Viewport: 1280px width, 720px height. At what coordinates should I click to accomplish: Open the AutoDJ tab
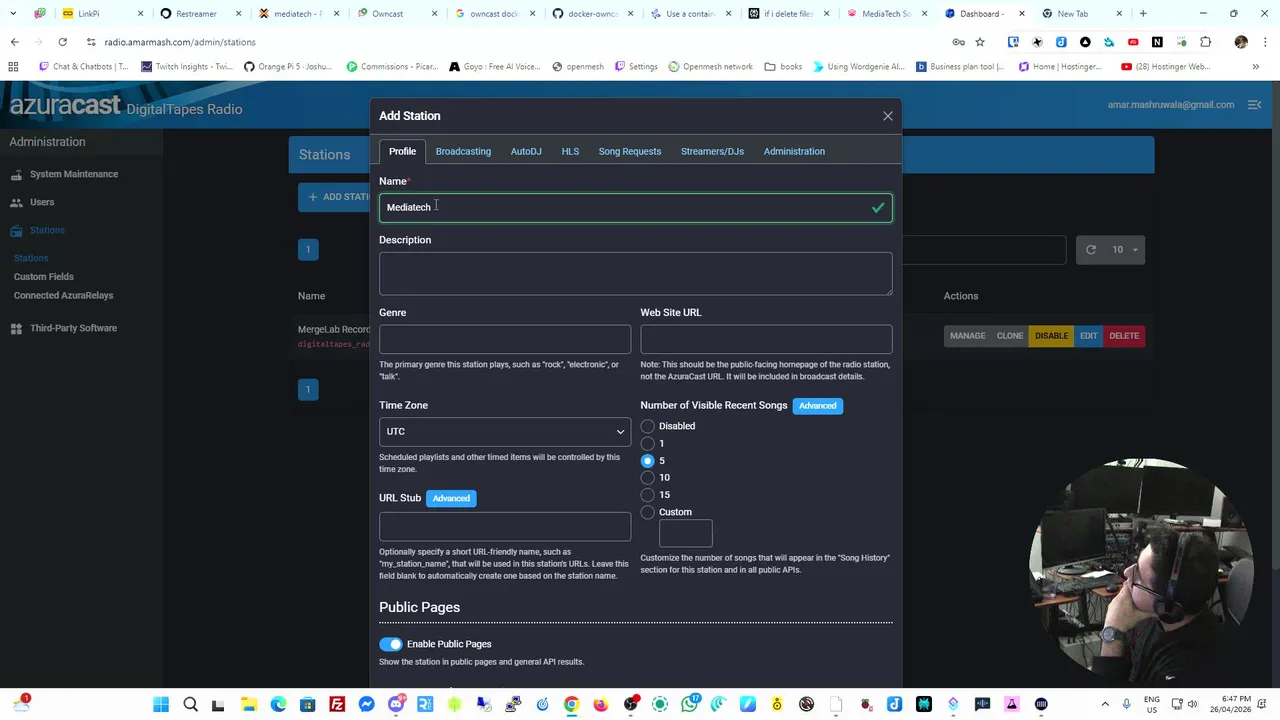[x=526, y=151]
